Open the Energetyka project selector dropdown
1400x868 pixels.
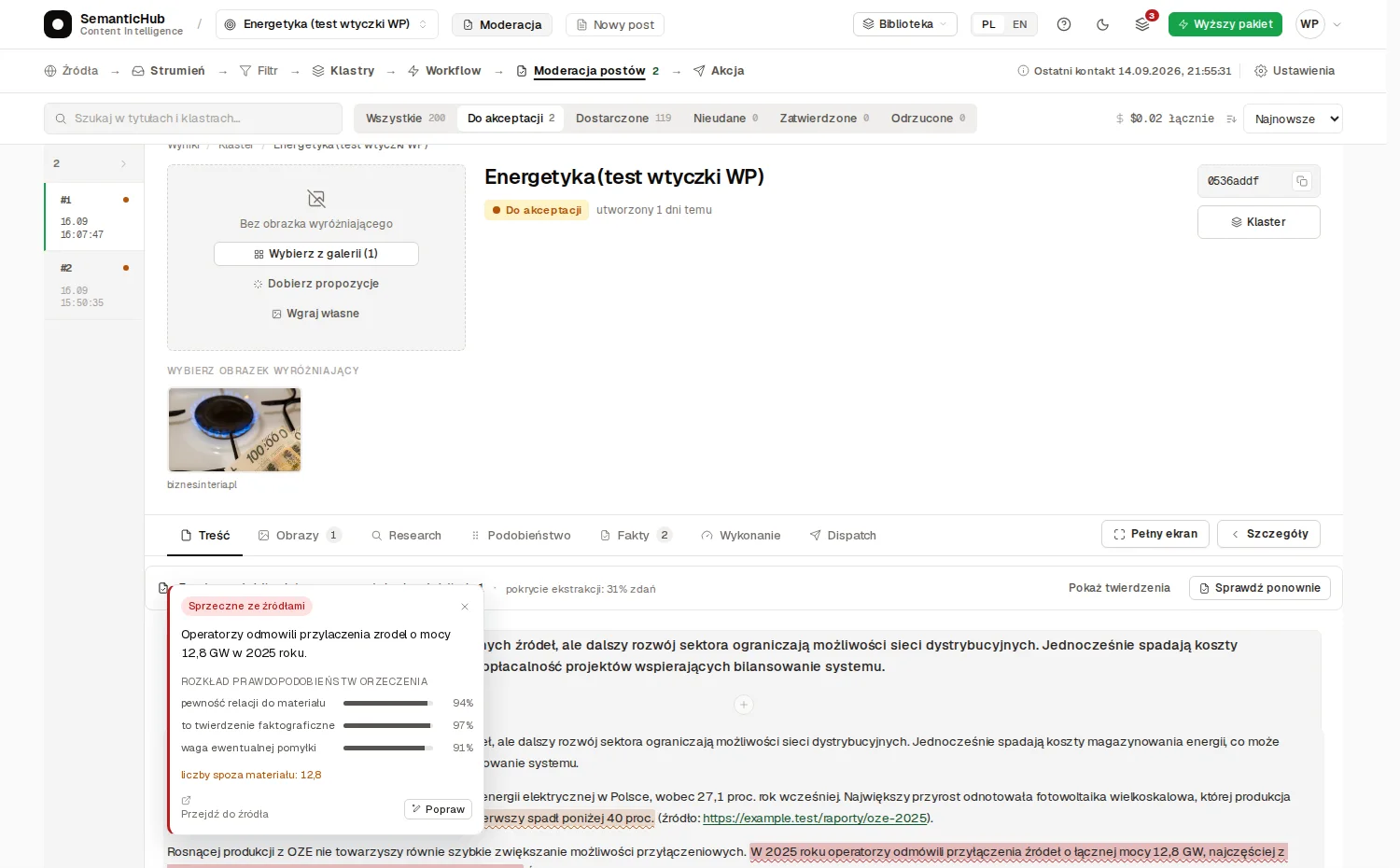[327, 24]
